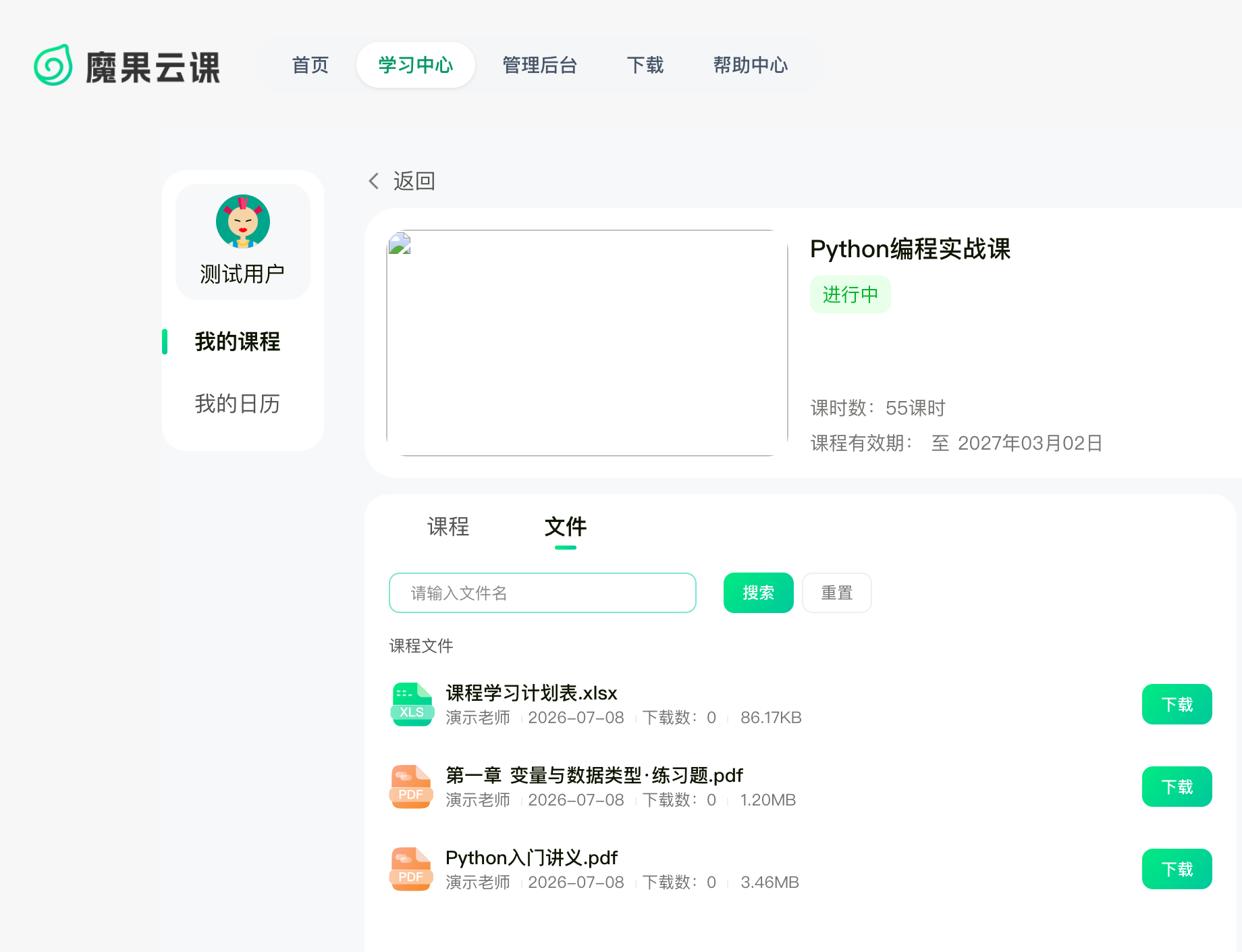Click the green 搜索 button

[x=759, y=593]
